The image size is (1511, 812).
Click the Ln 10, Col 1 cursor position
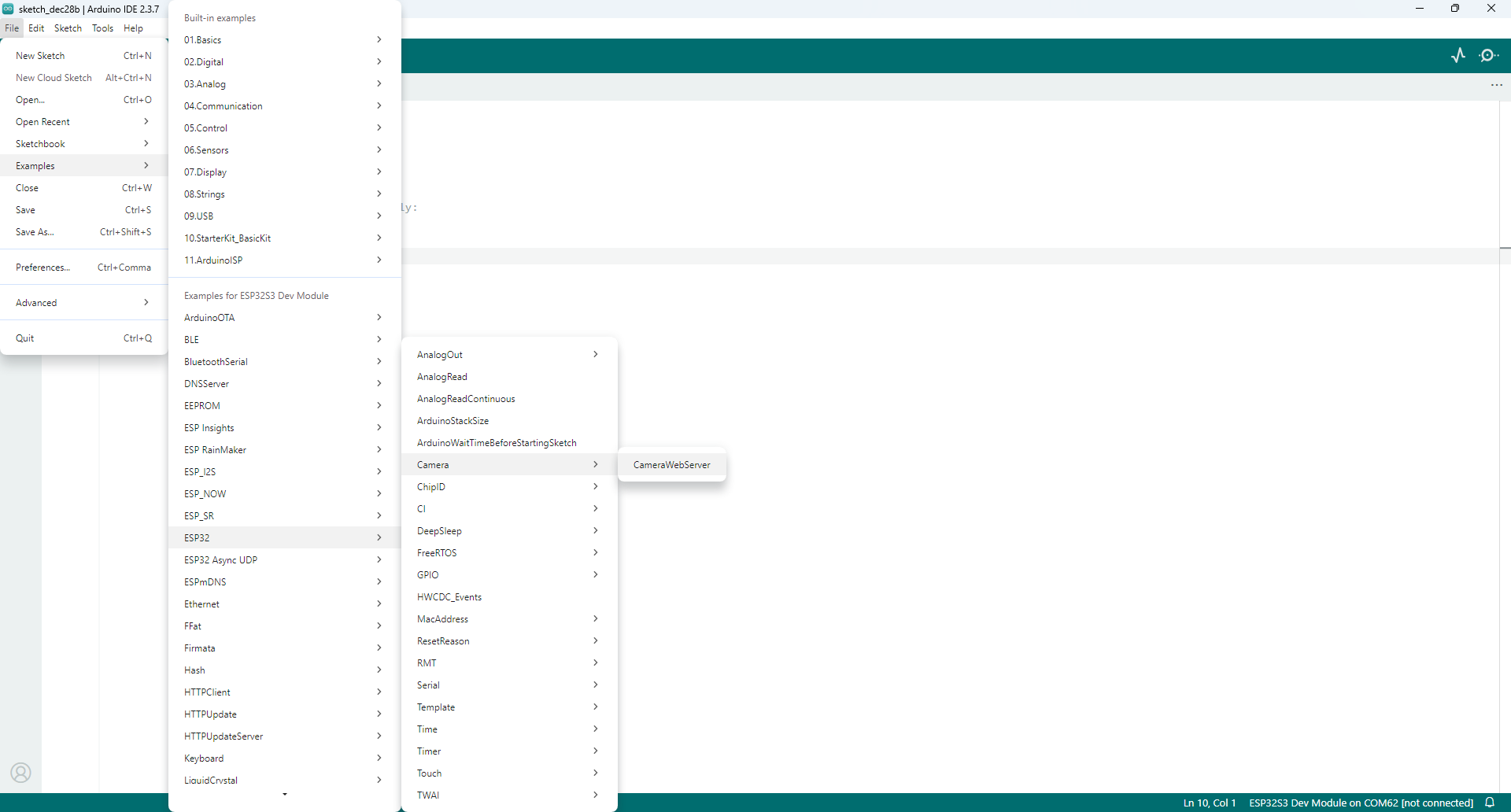(x=1210, y=803)
